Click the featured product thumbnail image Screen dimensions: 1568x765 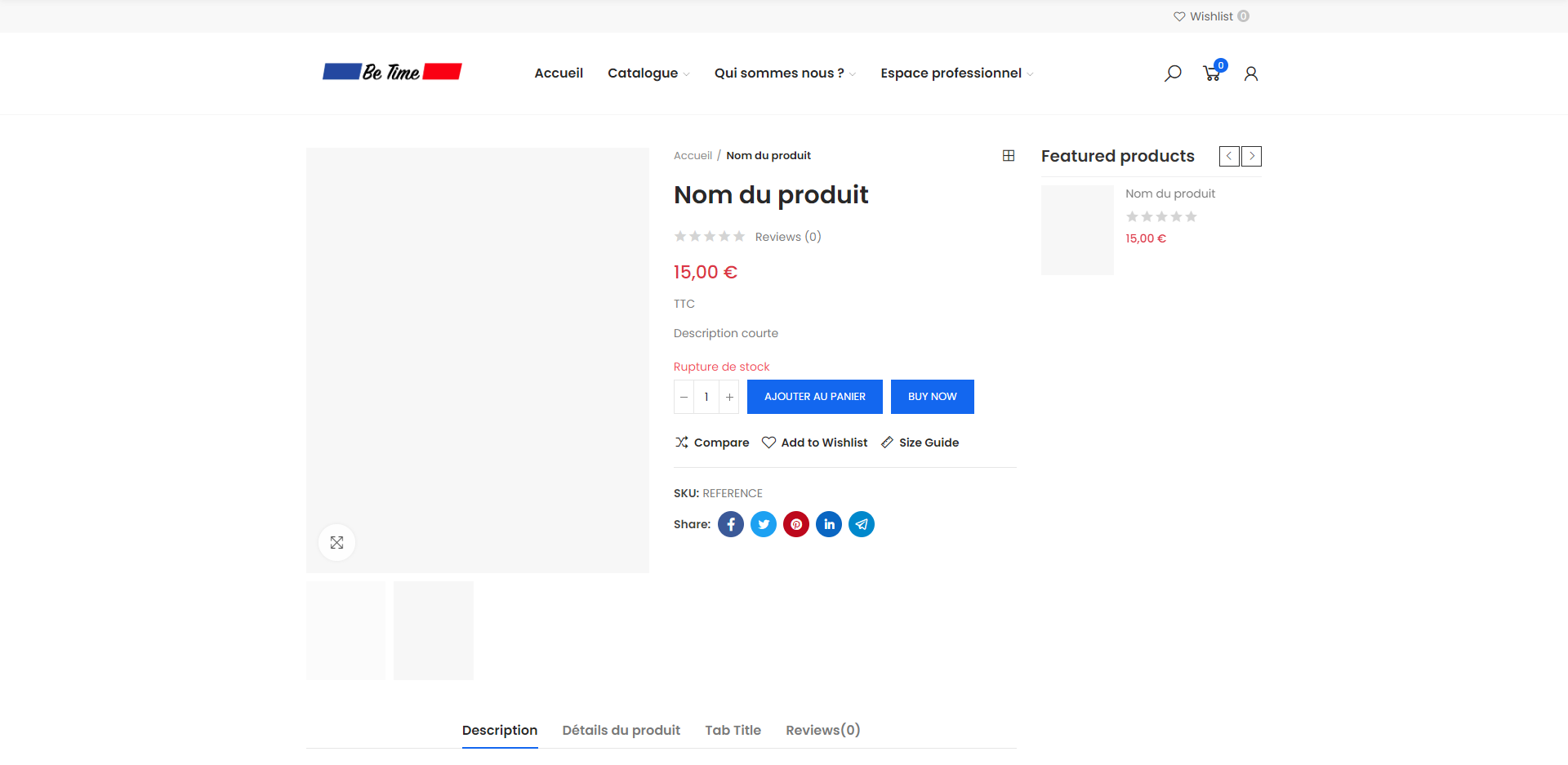[x=1077, y=230]
